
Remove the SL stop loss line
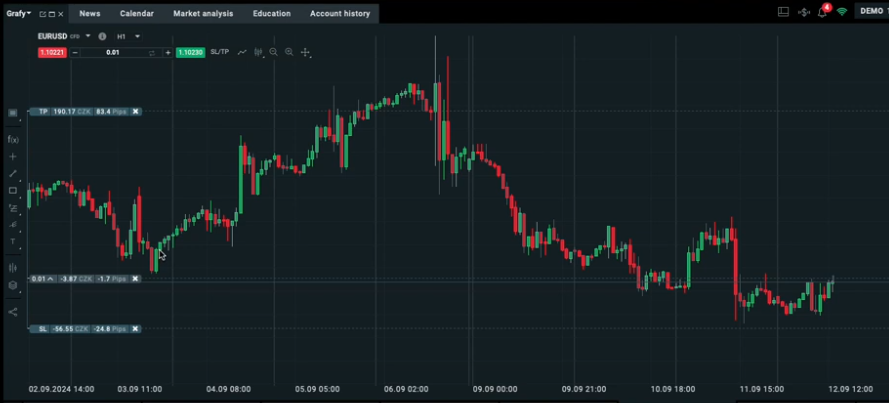click(136, 329)
